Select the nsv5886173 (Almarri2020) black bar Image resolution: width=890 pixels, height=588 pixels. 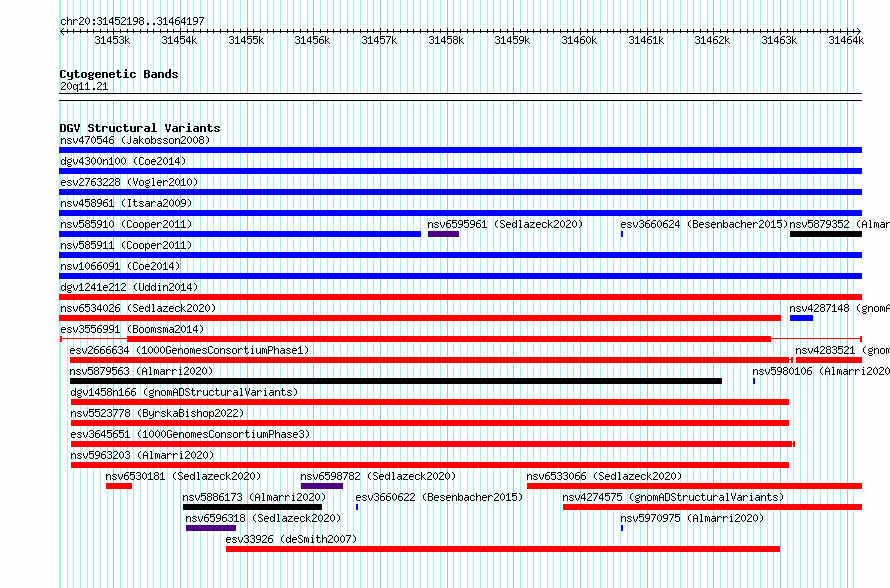click(x=252, y=507)
